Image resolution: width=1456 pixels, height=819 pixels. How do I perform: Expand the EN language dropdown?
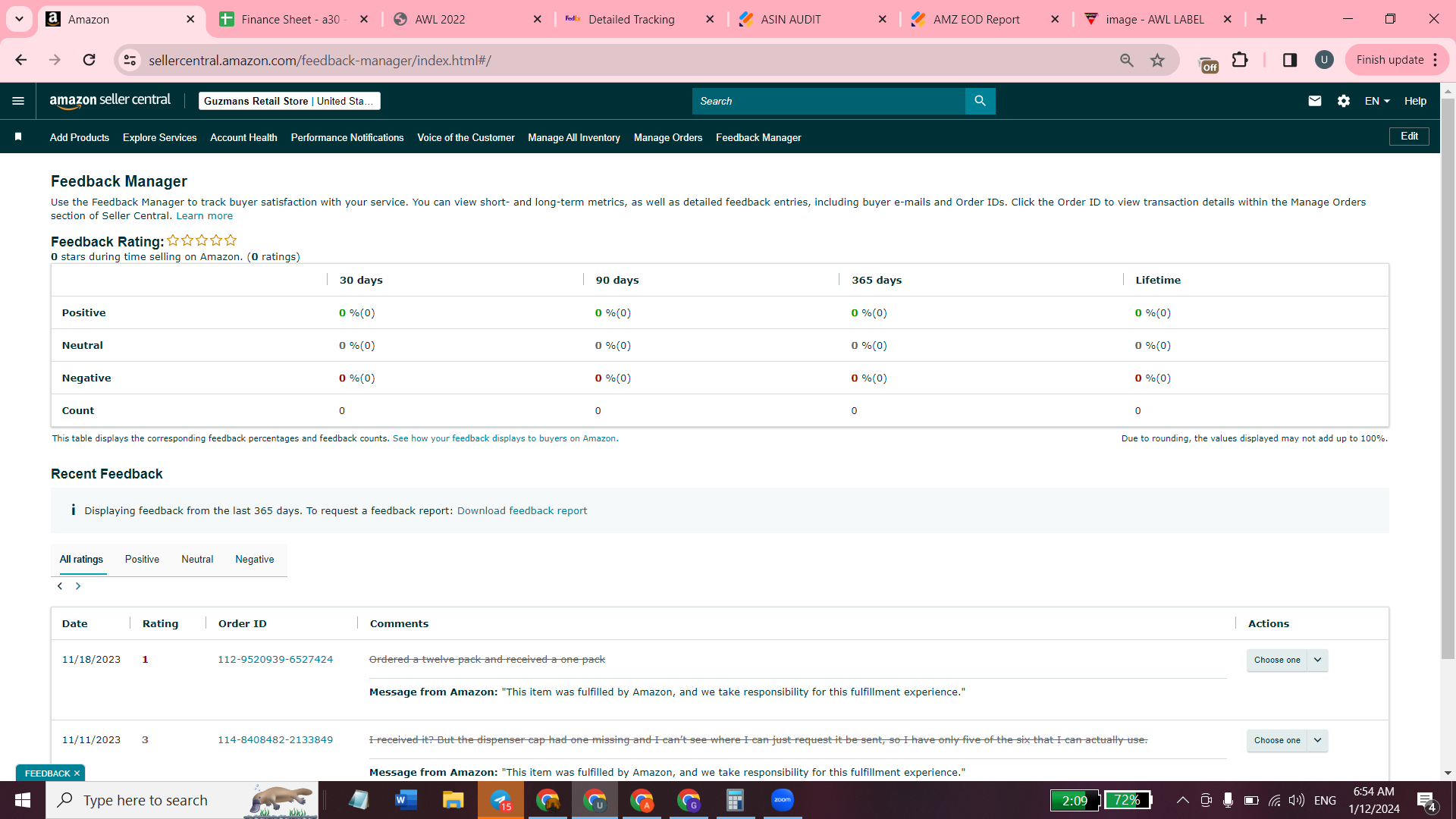(x=1377, y=101)
